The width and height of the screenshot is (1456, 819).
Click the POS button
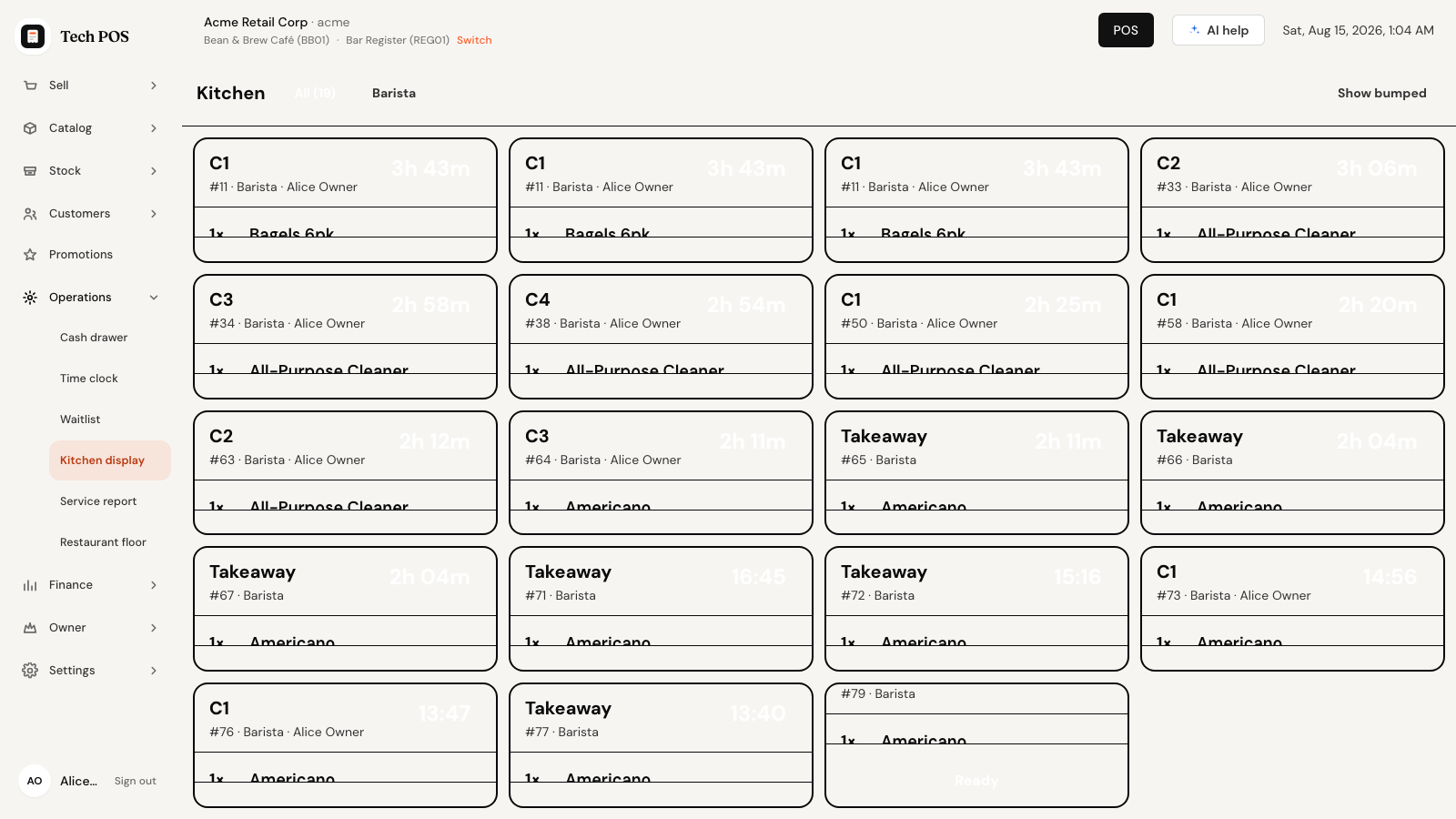click(1126, 30)
